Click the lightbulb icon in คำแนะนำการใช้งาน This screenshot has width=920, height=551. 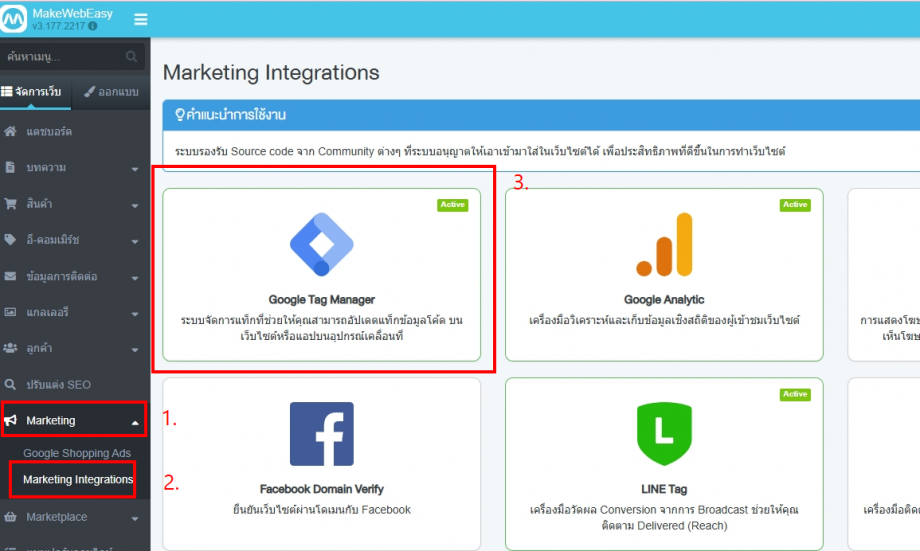tap(180, 114)
